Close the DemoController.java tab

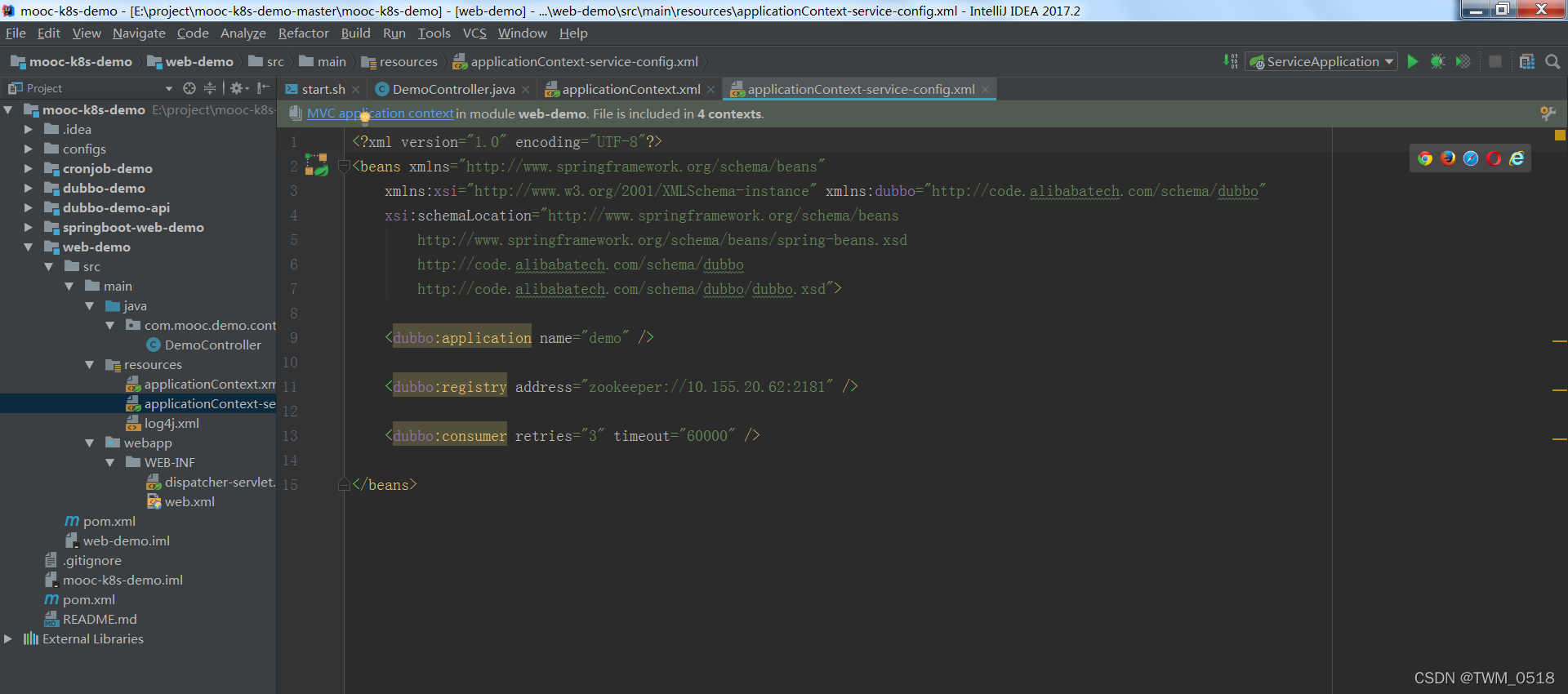[x=526, y=90]
